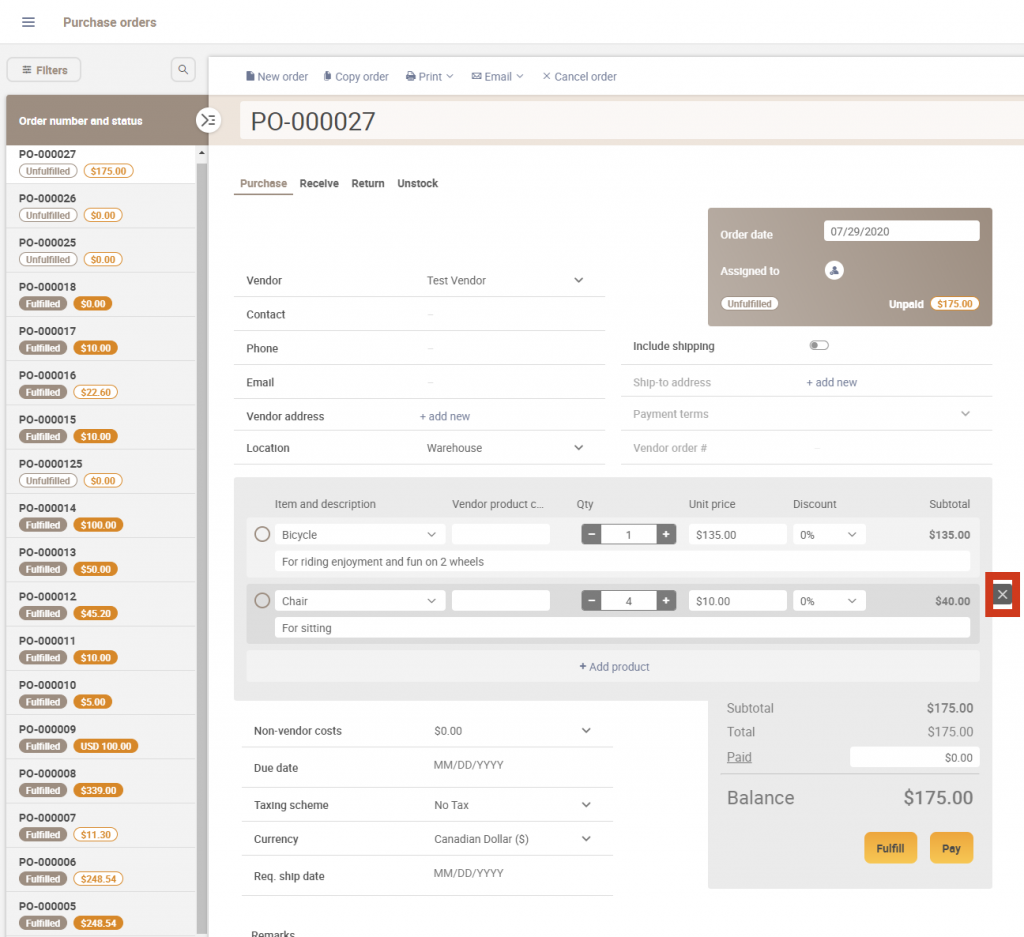Create a New order
Viewport: 1024px width, 937px height.
click(x=277, y=76)
